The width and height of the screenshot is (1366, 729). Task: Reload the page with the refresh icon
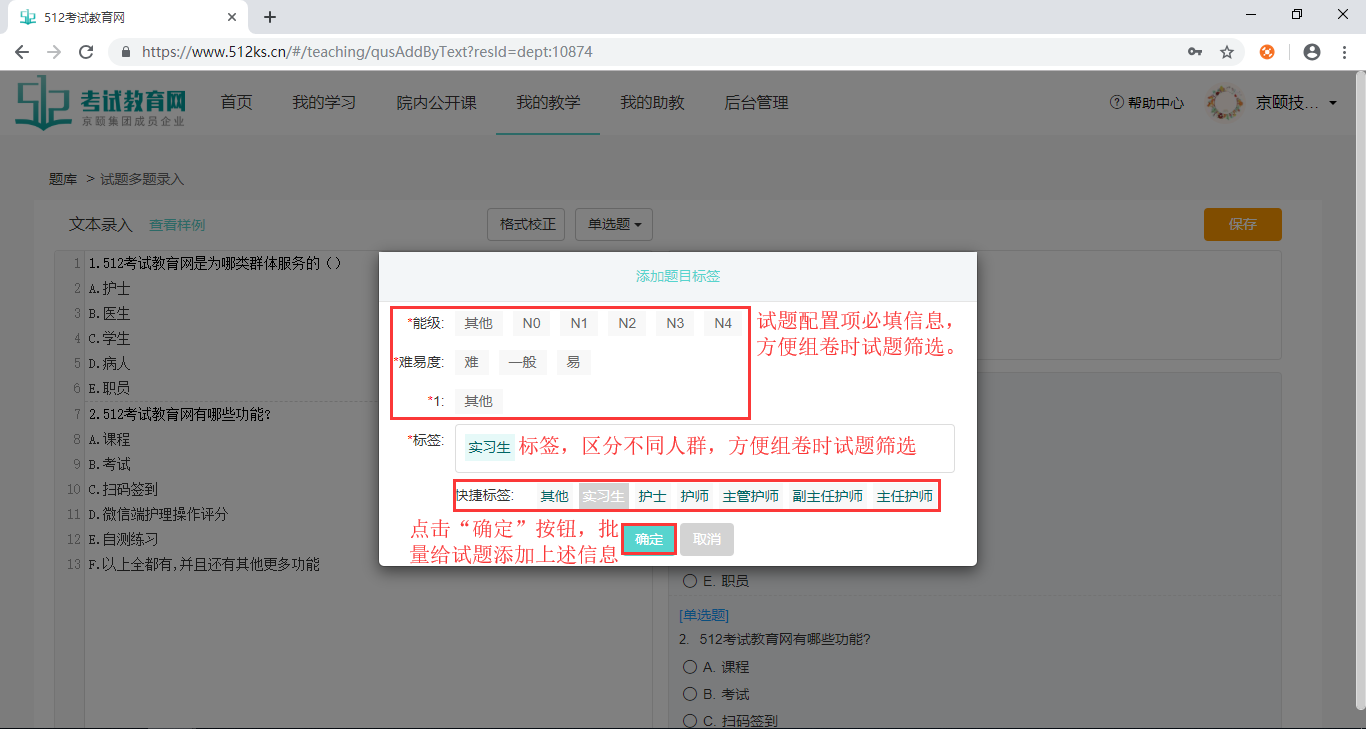[86, 52]
